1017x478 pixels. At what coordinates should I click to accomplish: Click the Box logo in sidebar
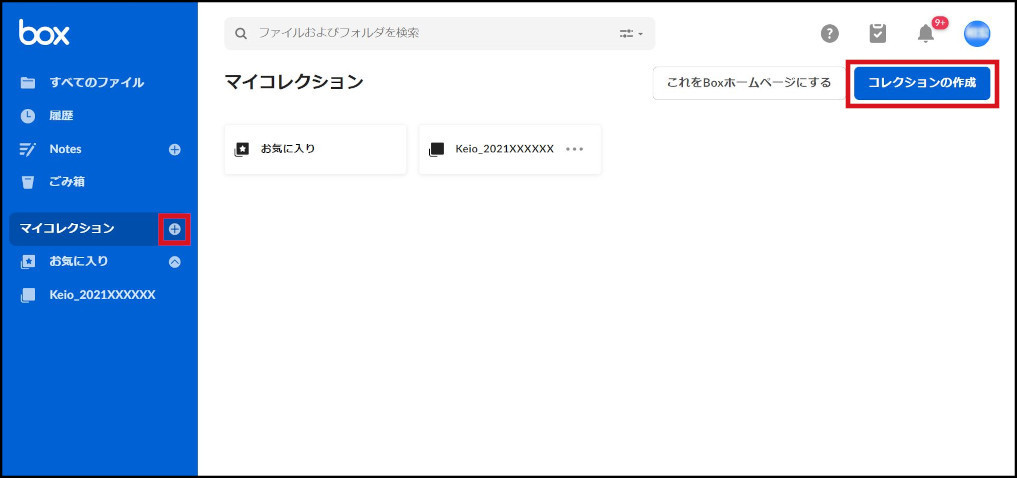pyautogui.click(x=44, y=33)
